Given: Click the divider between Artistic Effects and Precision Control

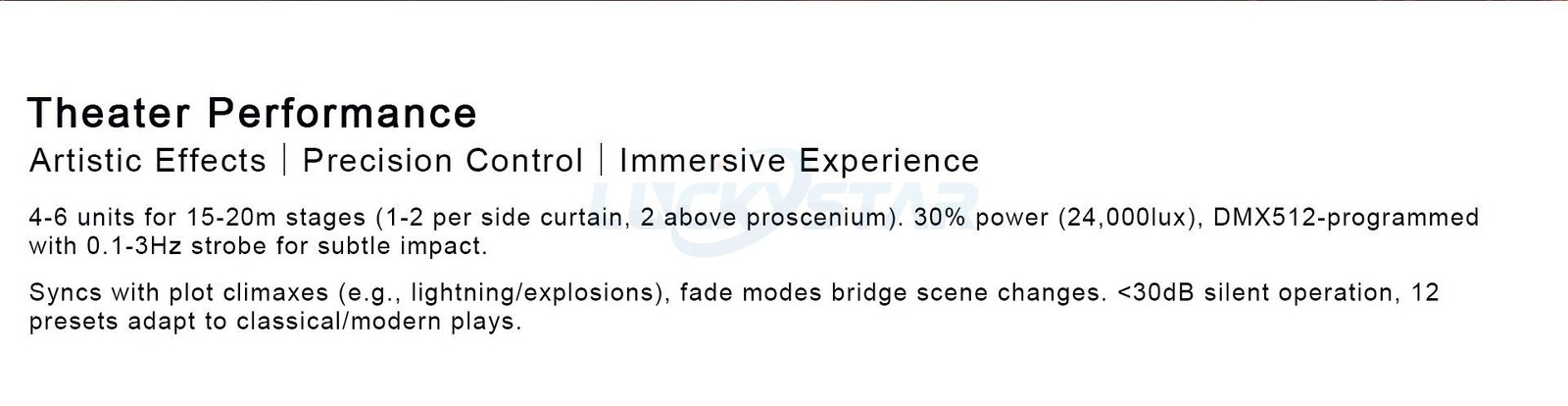Looking at the screenshot, I should point(284,161).
